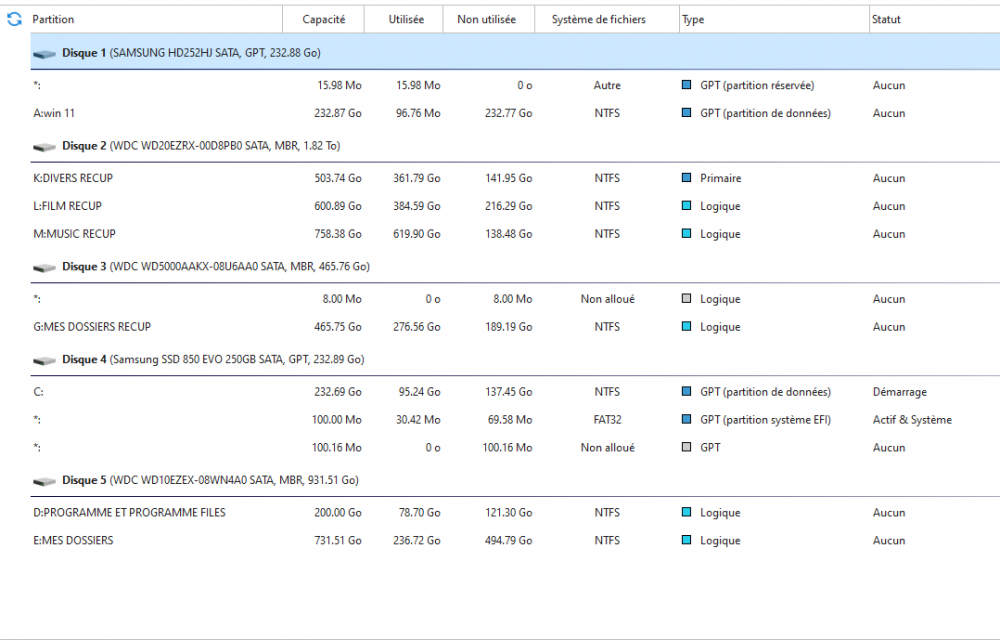1000x640 pixels.
Task: Click Disque 4 drive icon
Action: coord(45,360)
